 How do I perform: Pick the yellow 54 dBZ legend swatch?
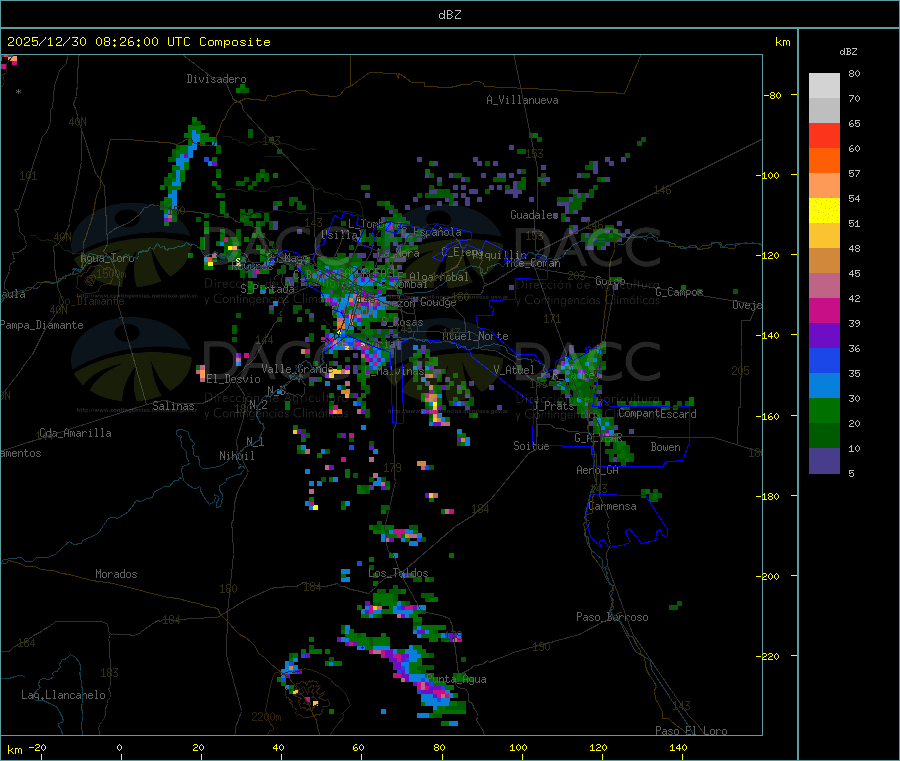coord(824,211)
